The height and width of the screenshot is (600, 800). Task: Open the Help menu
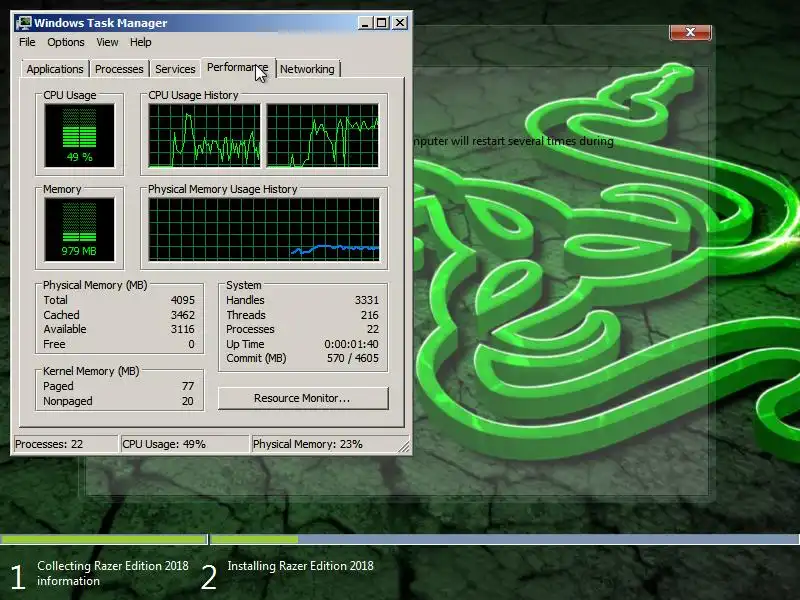tap(140, 42)
